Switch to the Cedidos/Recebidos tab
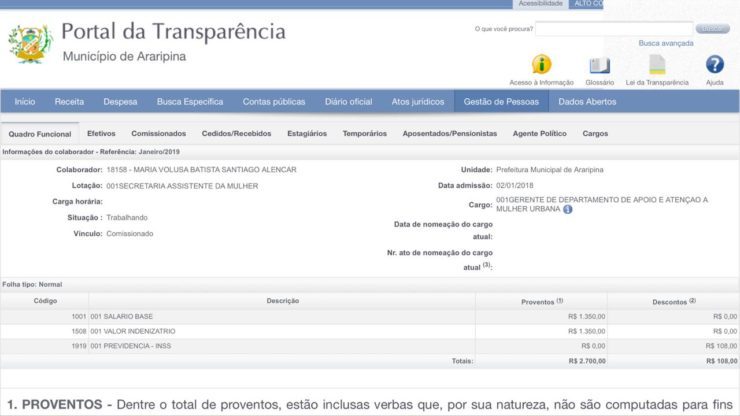 click(236, 134)
